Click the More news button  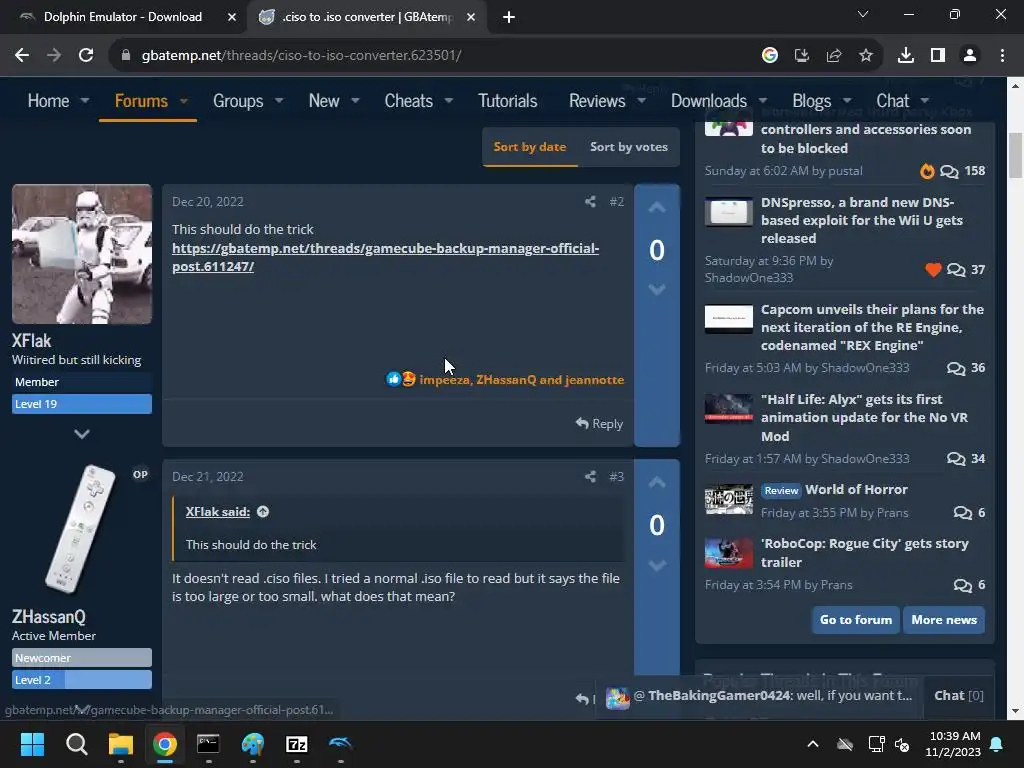pyautogui.click(x=944, y=620)
